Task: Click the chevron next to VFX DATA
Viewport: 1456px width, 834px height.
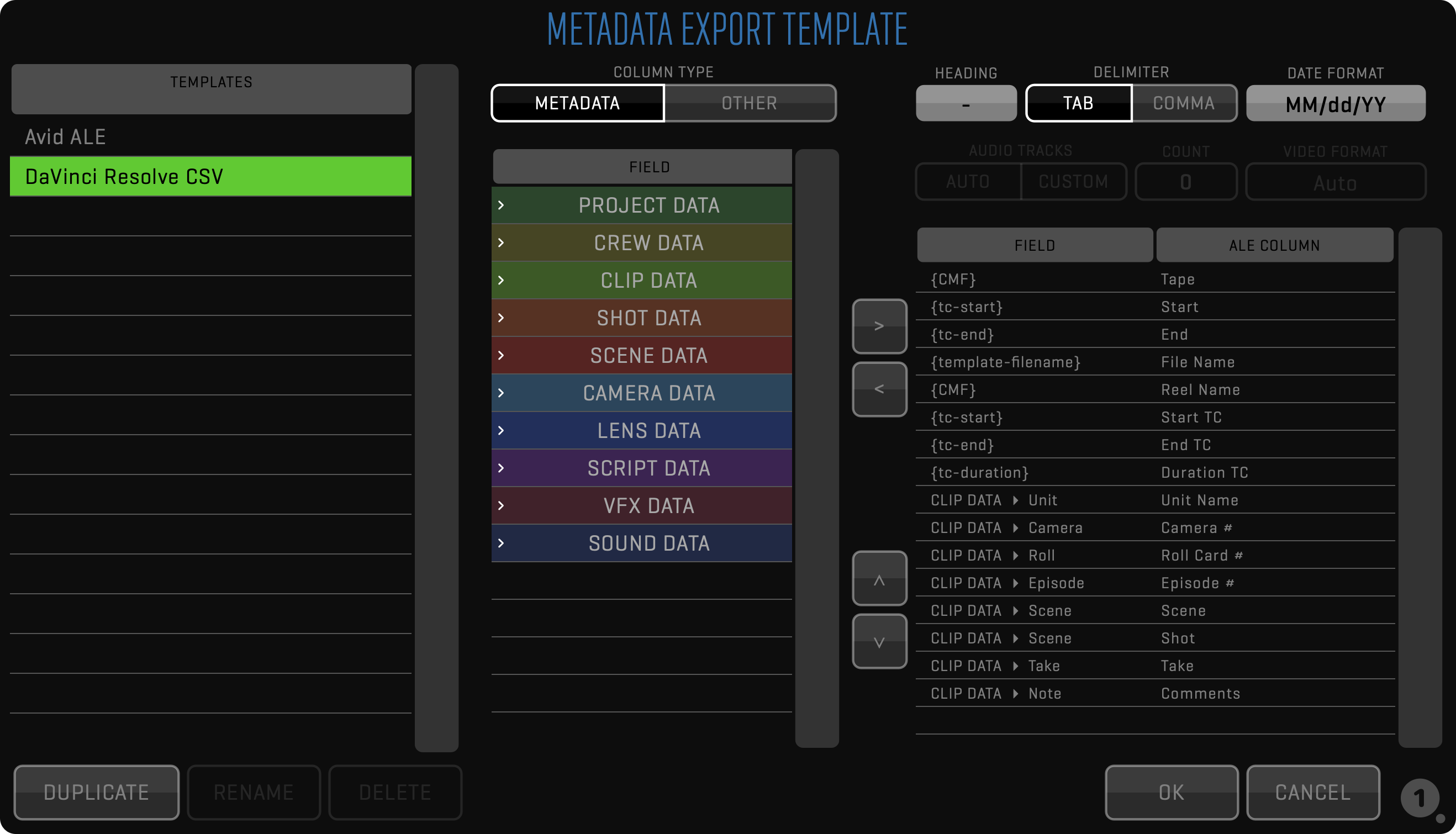Action: coord(501,506)
